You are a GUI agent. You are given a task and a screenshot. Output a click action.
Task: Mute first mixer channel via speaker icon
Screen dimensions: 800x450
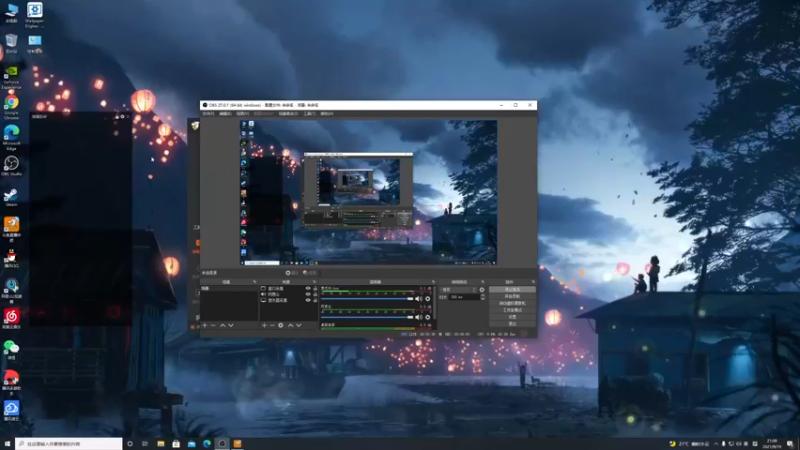418,299
